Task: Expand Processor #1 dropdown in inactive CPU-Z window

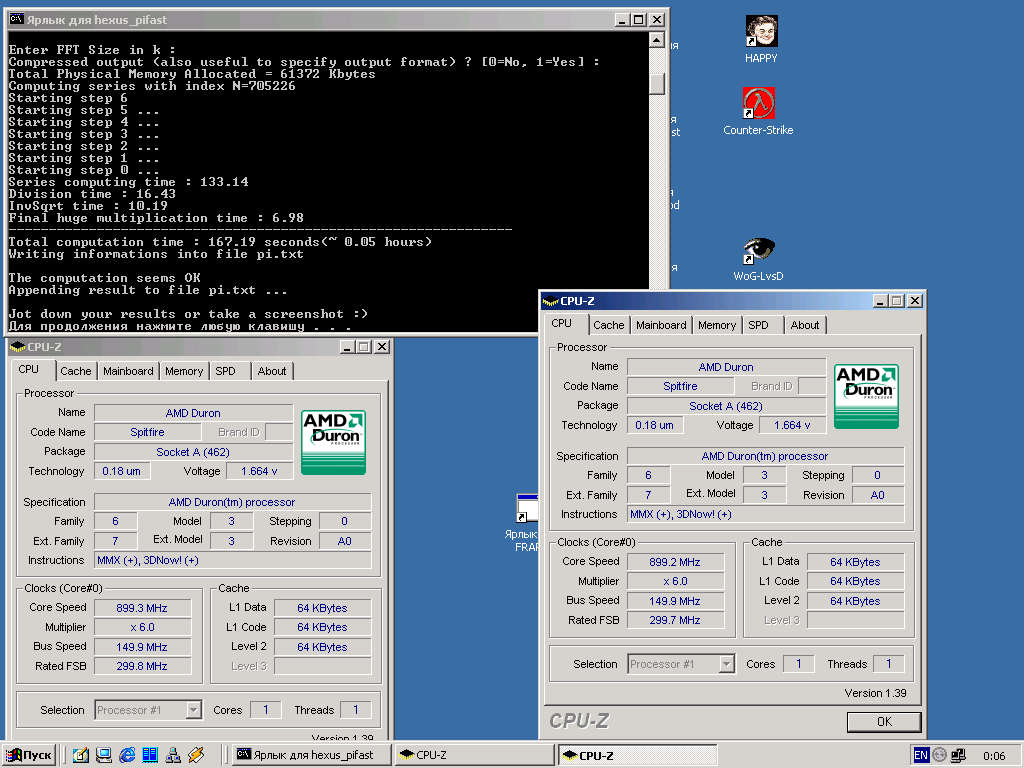Action: [x=193, y=710]
